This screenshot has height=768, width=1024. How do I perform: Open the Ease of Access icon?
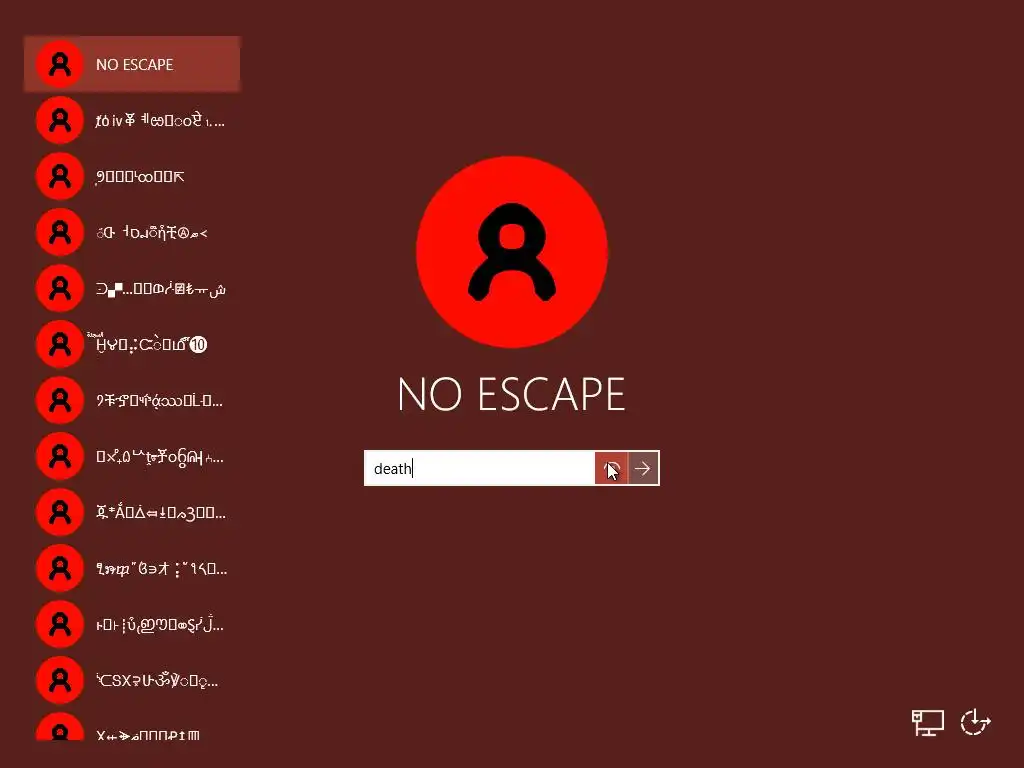tap(976, 722)
